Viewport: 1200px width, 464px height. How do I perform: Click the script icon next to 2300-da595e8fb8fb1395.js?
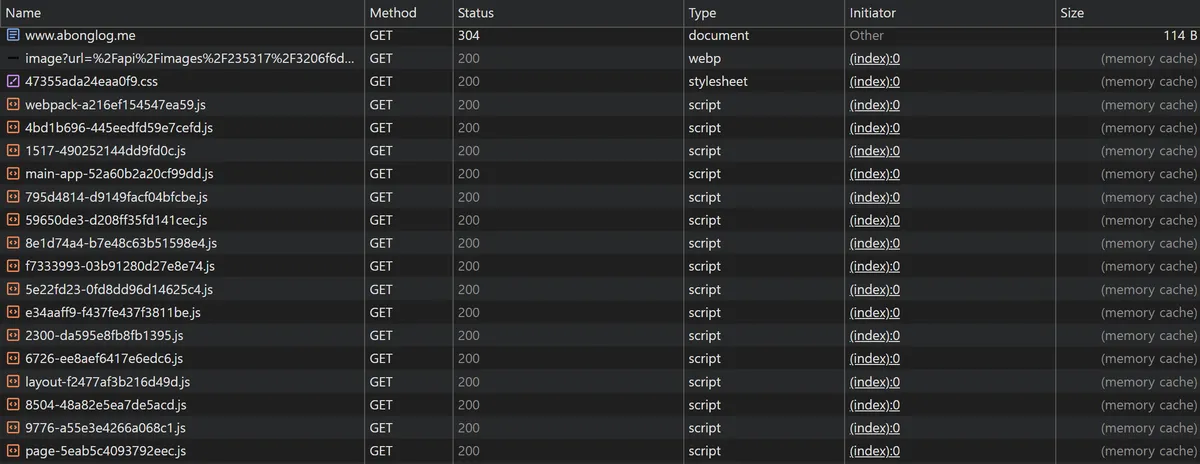(13, 335)
